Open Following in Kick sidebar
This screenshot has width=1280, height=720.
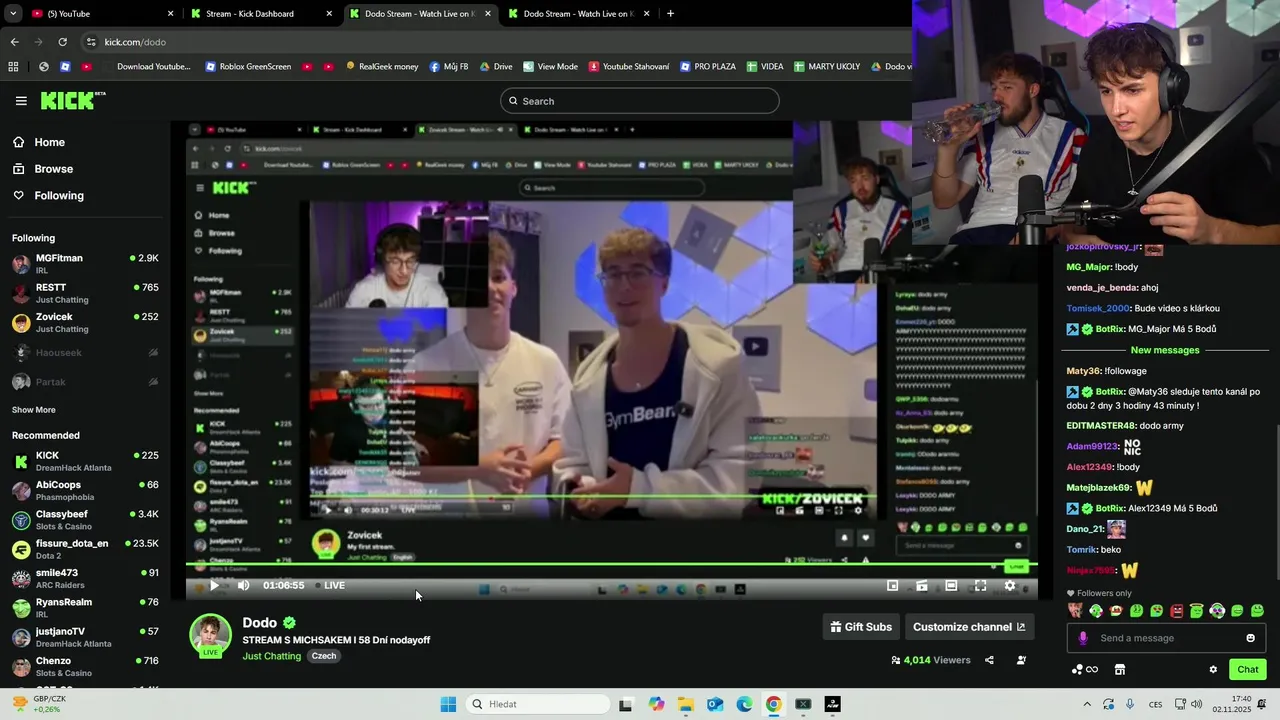[48, 196]
